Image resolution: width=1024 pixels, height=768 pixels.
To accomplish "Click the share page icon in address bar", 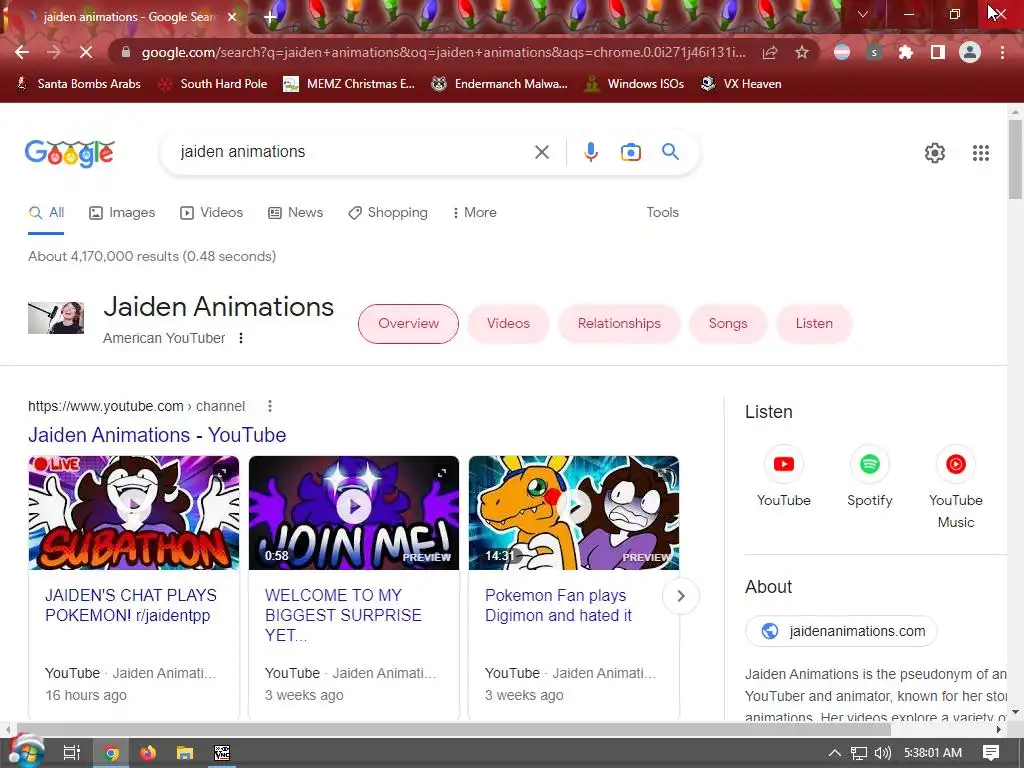I will point(770,52).
